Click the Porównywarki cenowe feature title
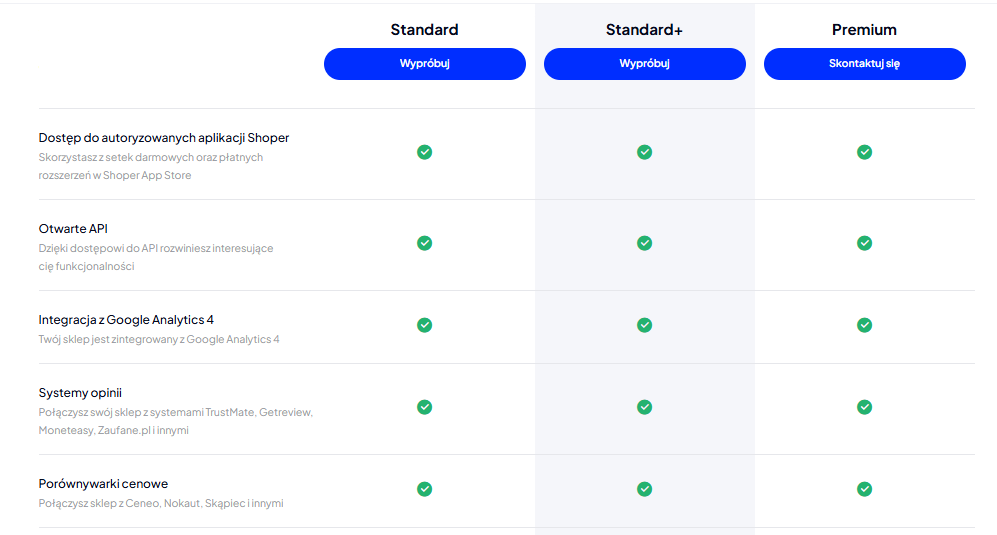 pos(103,483)
